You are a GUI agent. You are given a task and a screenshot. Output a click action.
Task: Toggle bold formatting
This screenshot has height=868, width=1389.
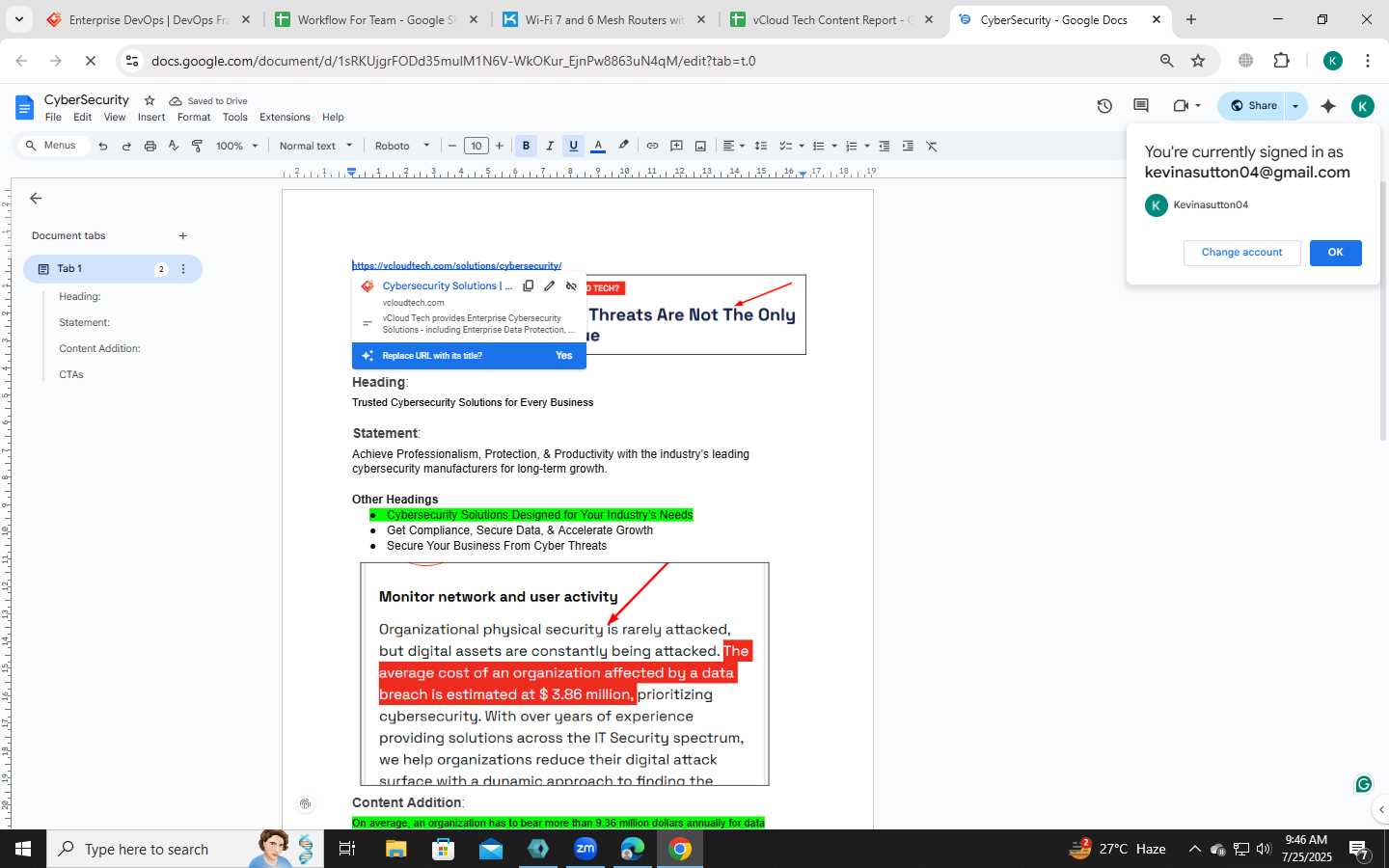point(526,146)
